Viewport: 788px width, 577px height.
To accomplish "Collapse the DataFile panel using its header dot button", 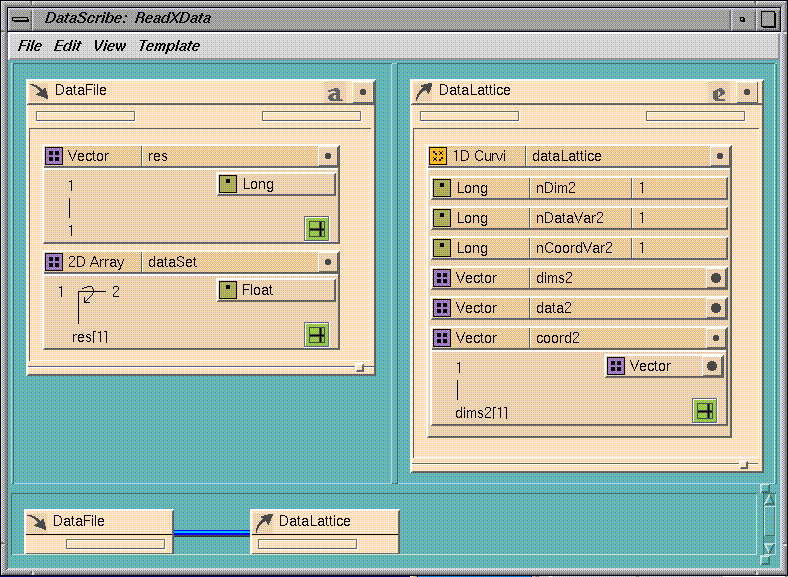I will [363, 92].
